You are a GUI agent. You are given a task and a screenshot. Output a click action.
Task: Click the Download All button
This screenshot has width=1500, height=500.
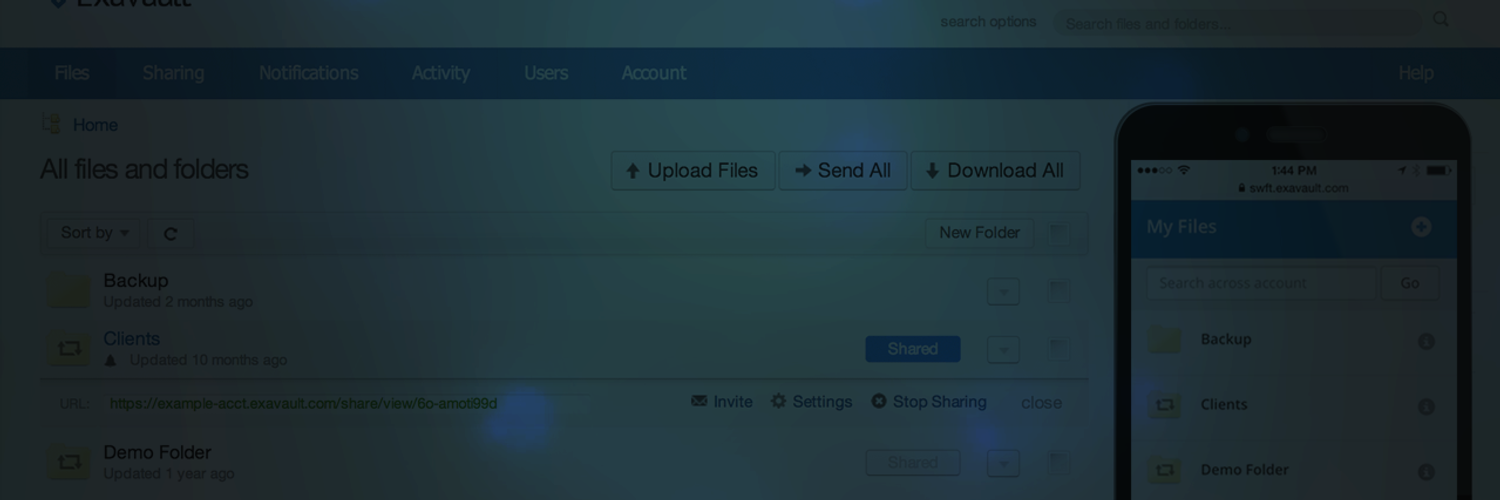[x=996, y=171]
